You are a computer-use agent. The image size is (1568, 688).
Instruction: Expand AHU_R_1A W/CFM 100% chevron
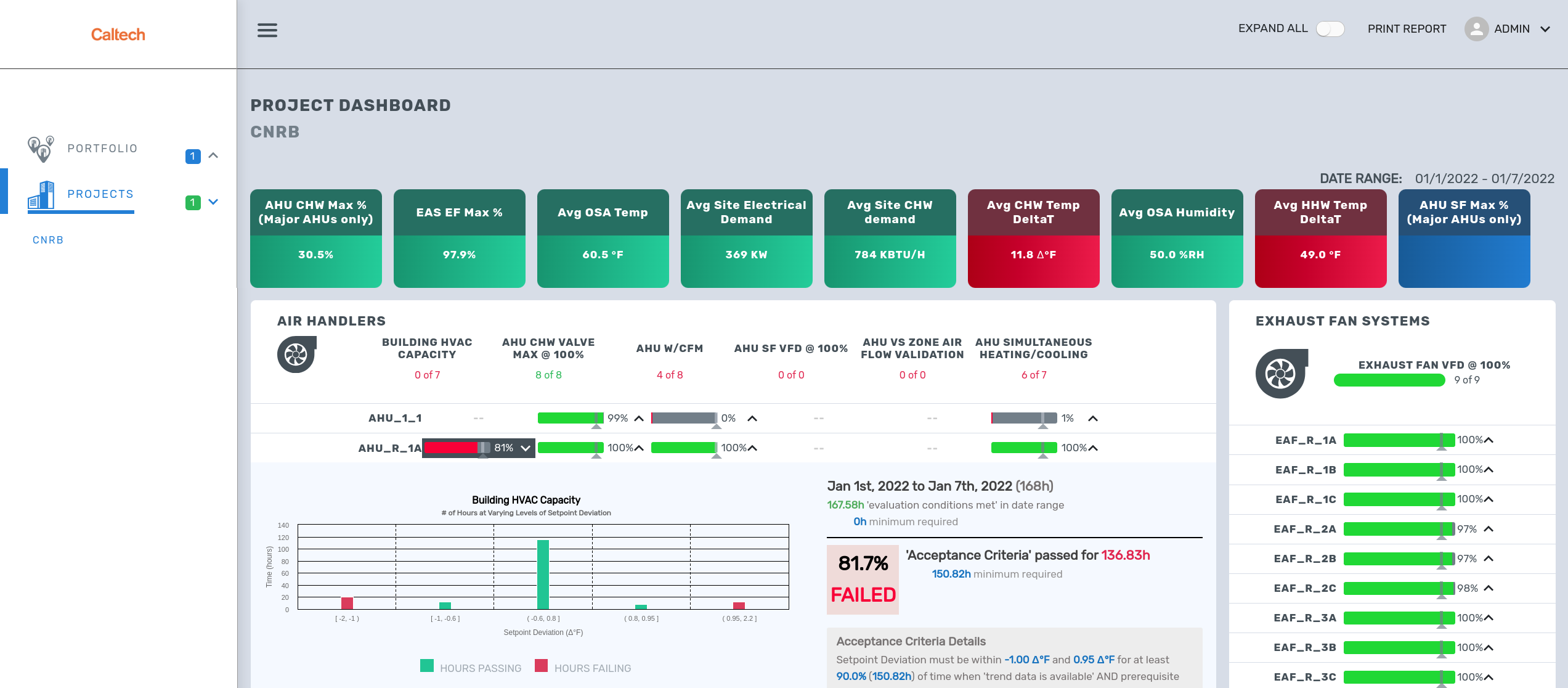(752, 448)
